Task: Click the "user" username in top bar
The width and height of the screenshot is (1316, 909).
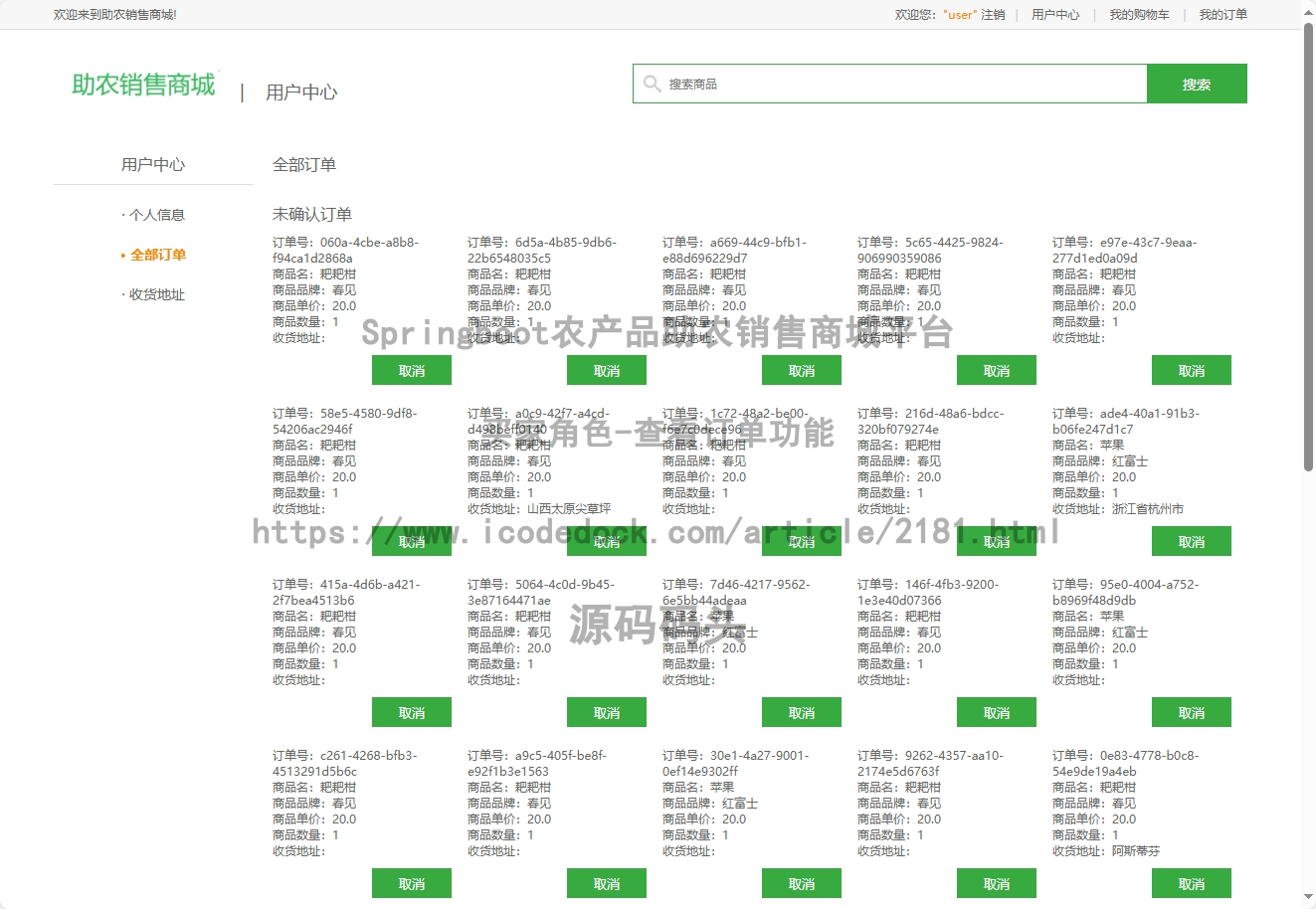Action: (x=960, y=15)
